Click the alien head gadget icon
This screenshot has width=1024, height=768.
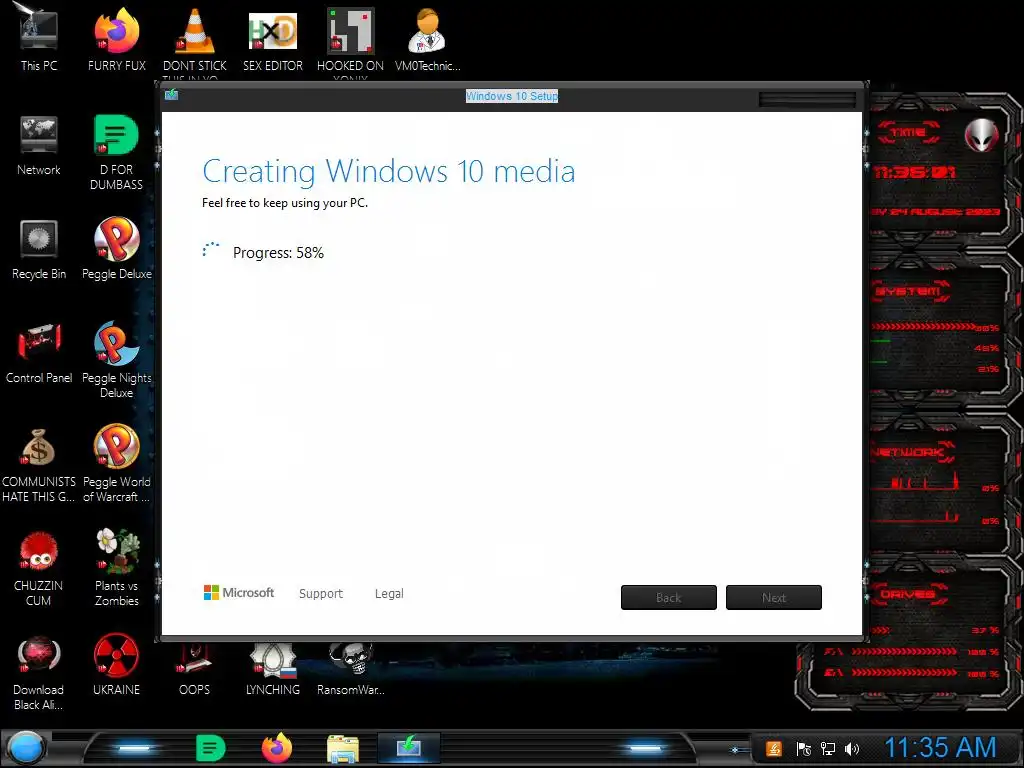(x=982, y=136)
